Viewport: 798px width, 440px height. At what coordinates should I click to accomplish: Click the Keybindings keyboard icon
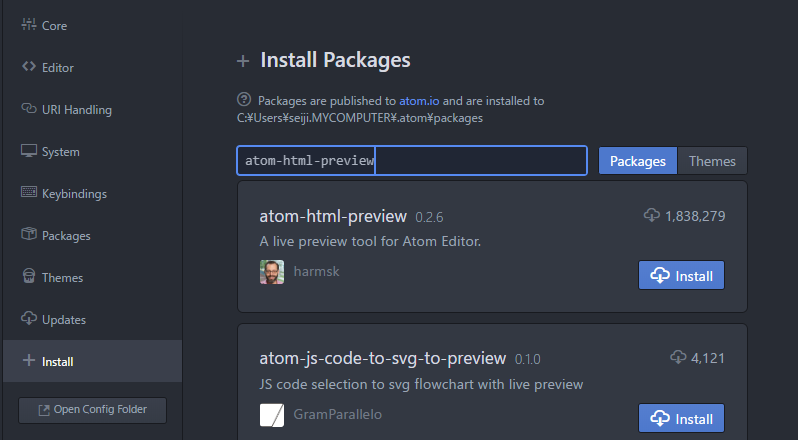[28, 193]
